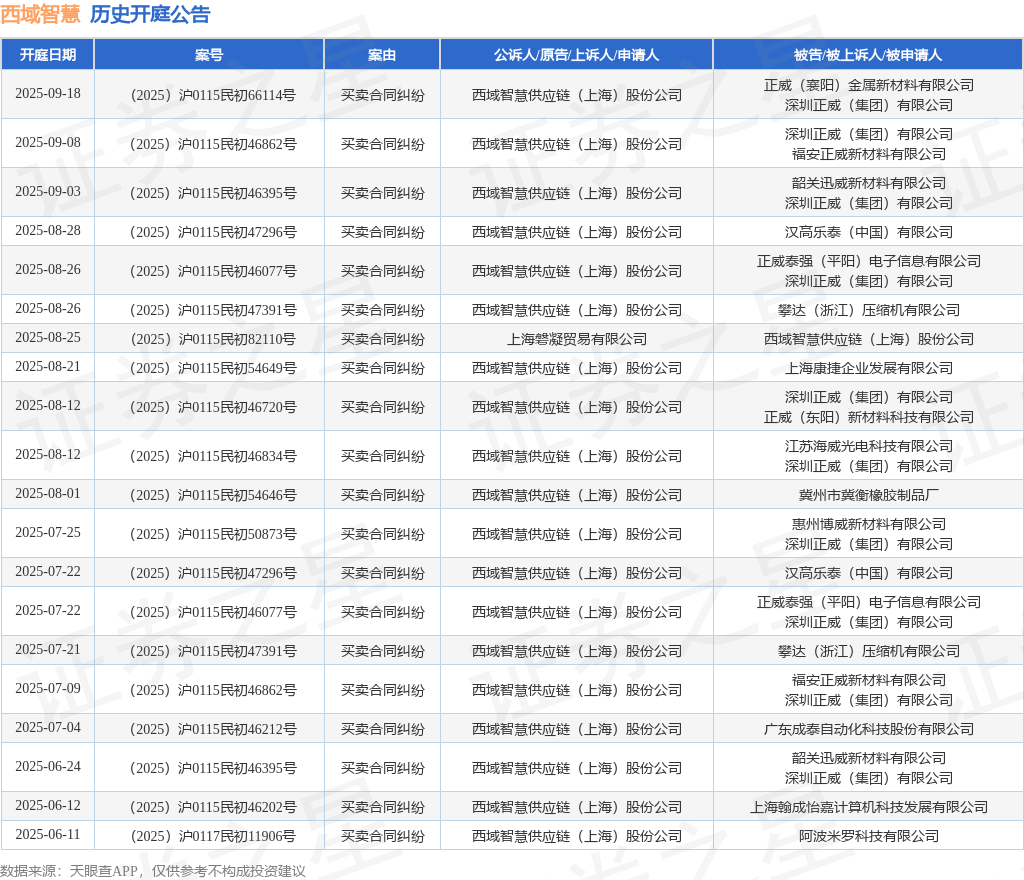Click defendant 上海康捷企业发展有限公司
The width and height of the screenshot is (1024, 880).
click(869, 368)
